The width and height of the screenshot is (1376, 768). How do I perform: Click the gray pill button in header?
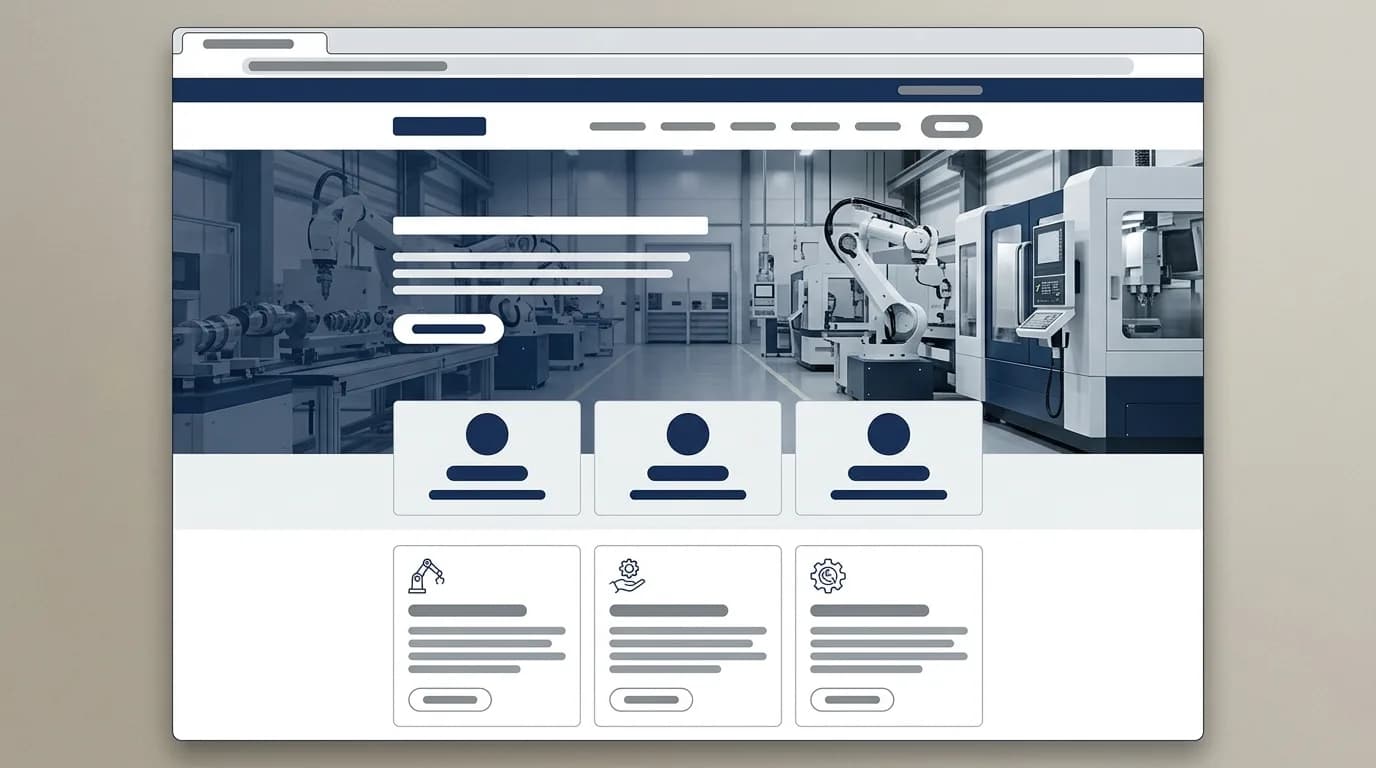tap(952, 126)
